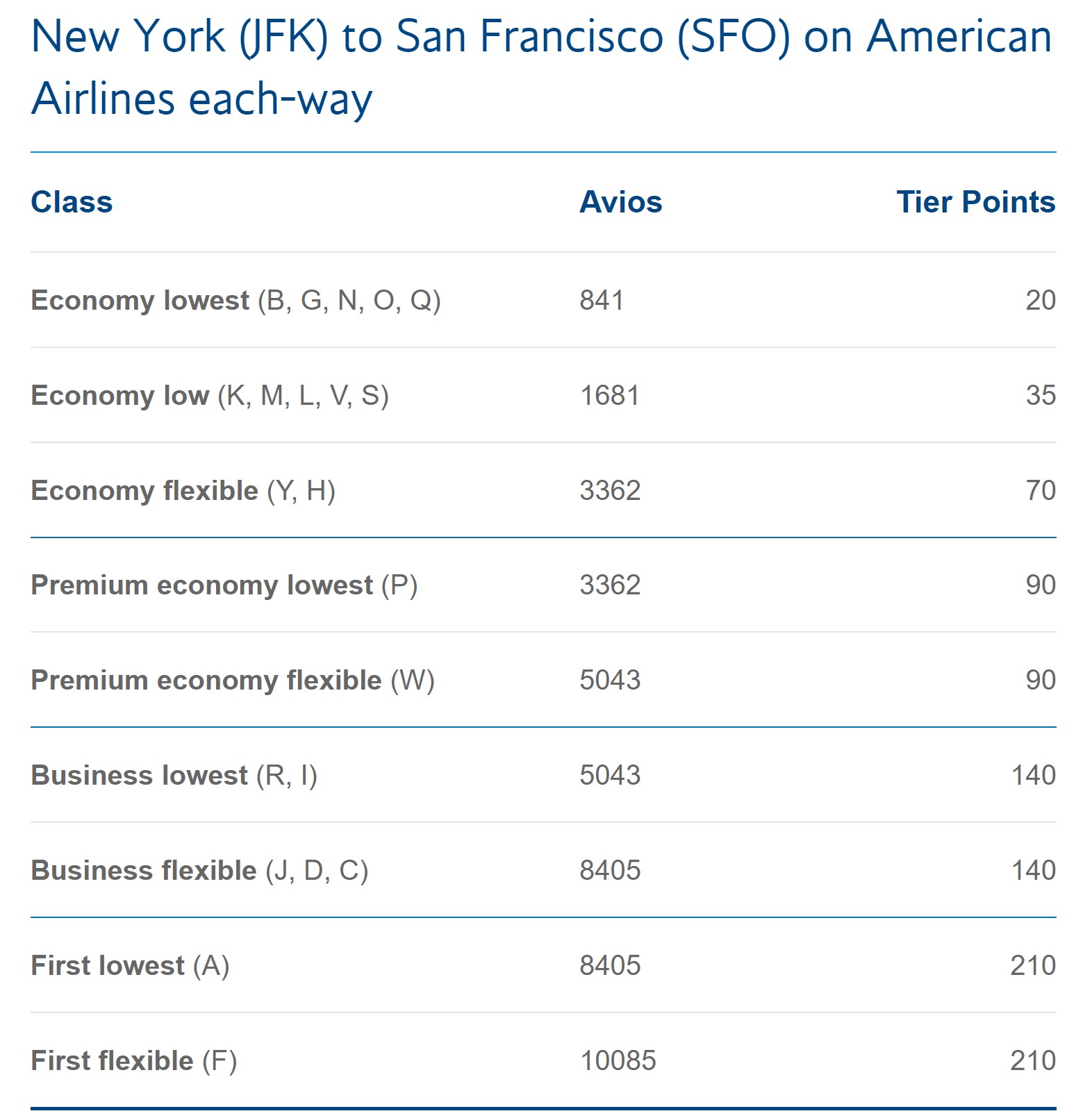Click the 70 tier points value
1092x1118 pixels.
tap(1041, 491)
